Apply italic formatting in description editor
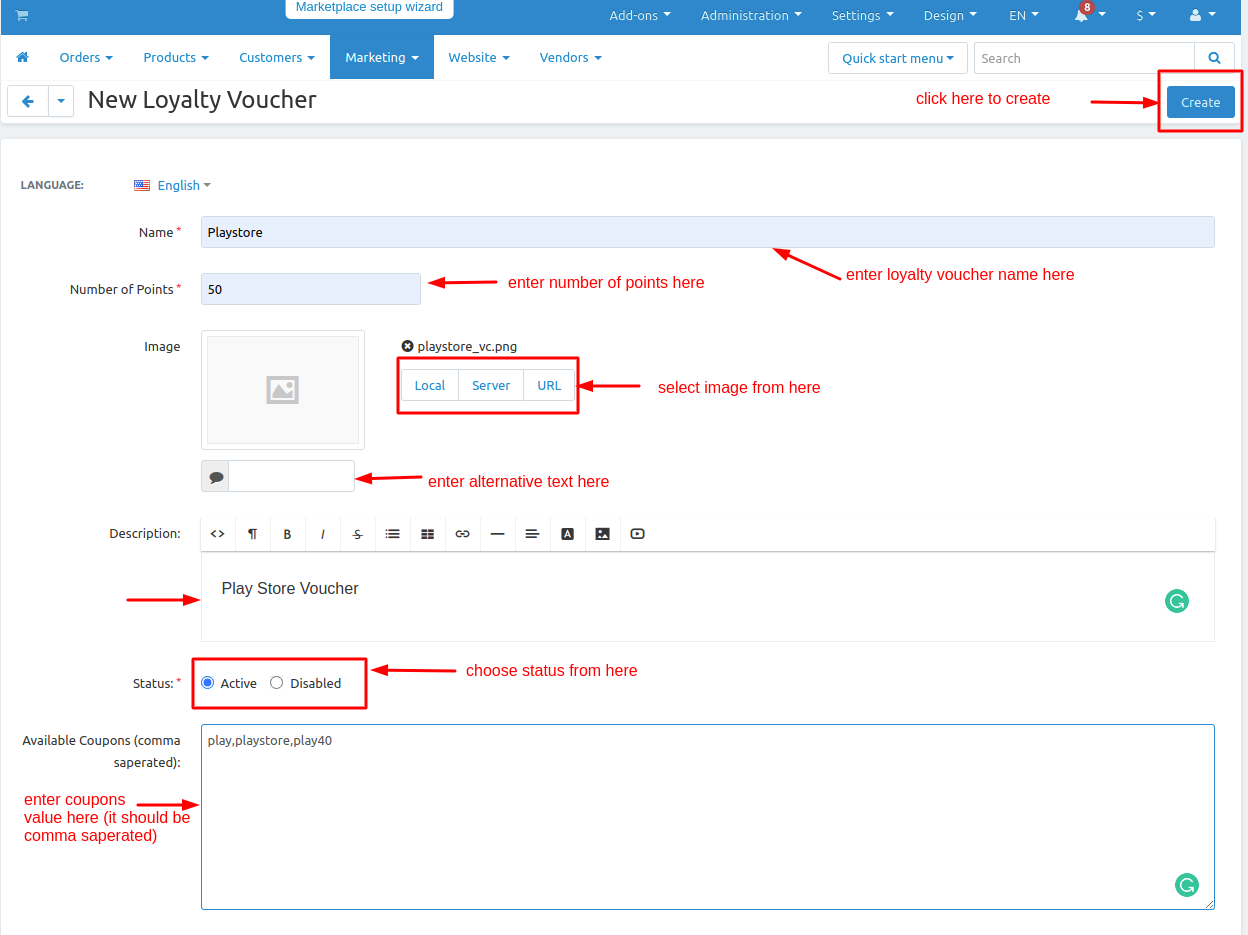Screen dimensions: 1248x935 [x=322, y=534]
